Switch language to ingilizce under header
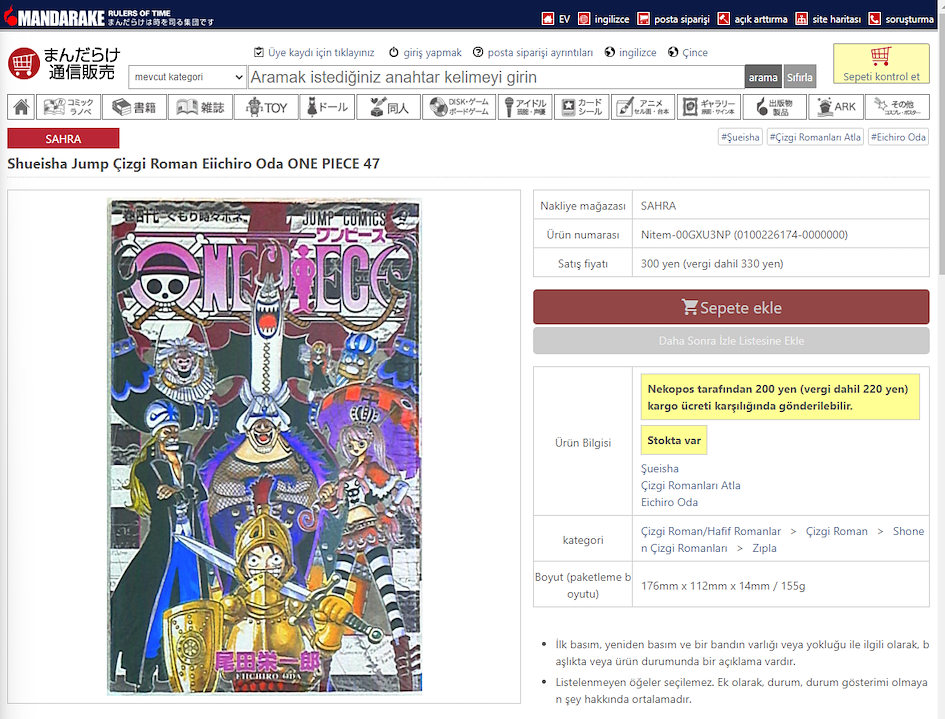The height and width of the screenshot is (719, 945). pos(630,52)
